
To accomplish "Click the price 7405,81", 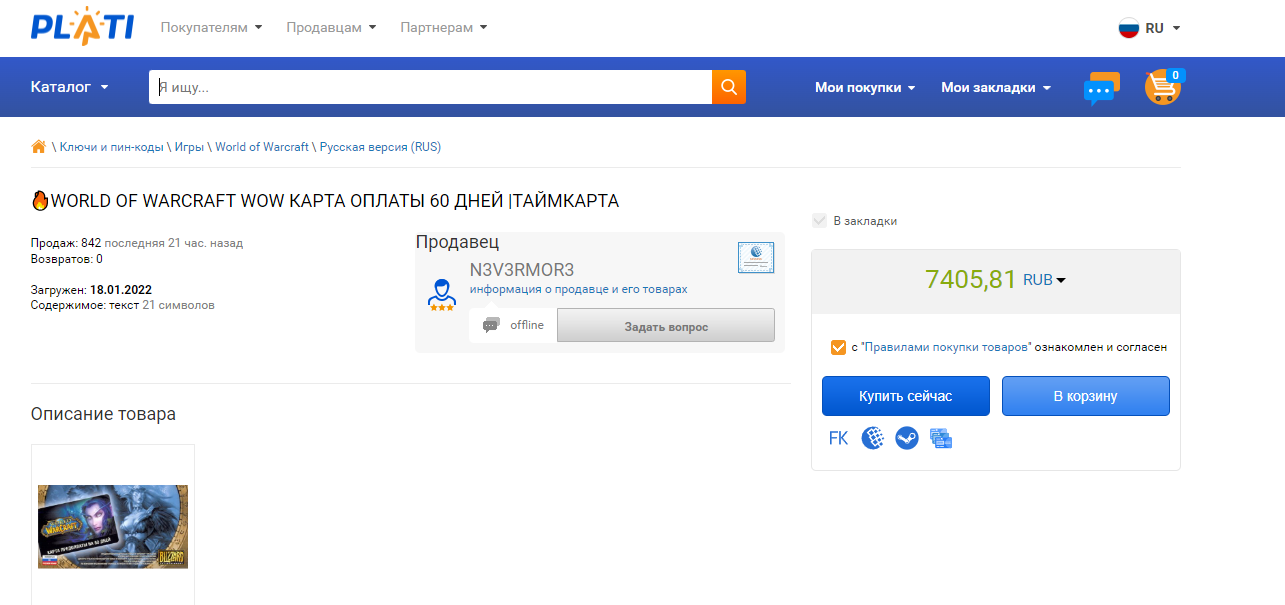I will pyautogui.click(x=971, y=279).
